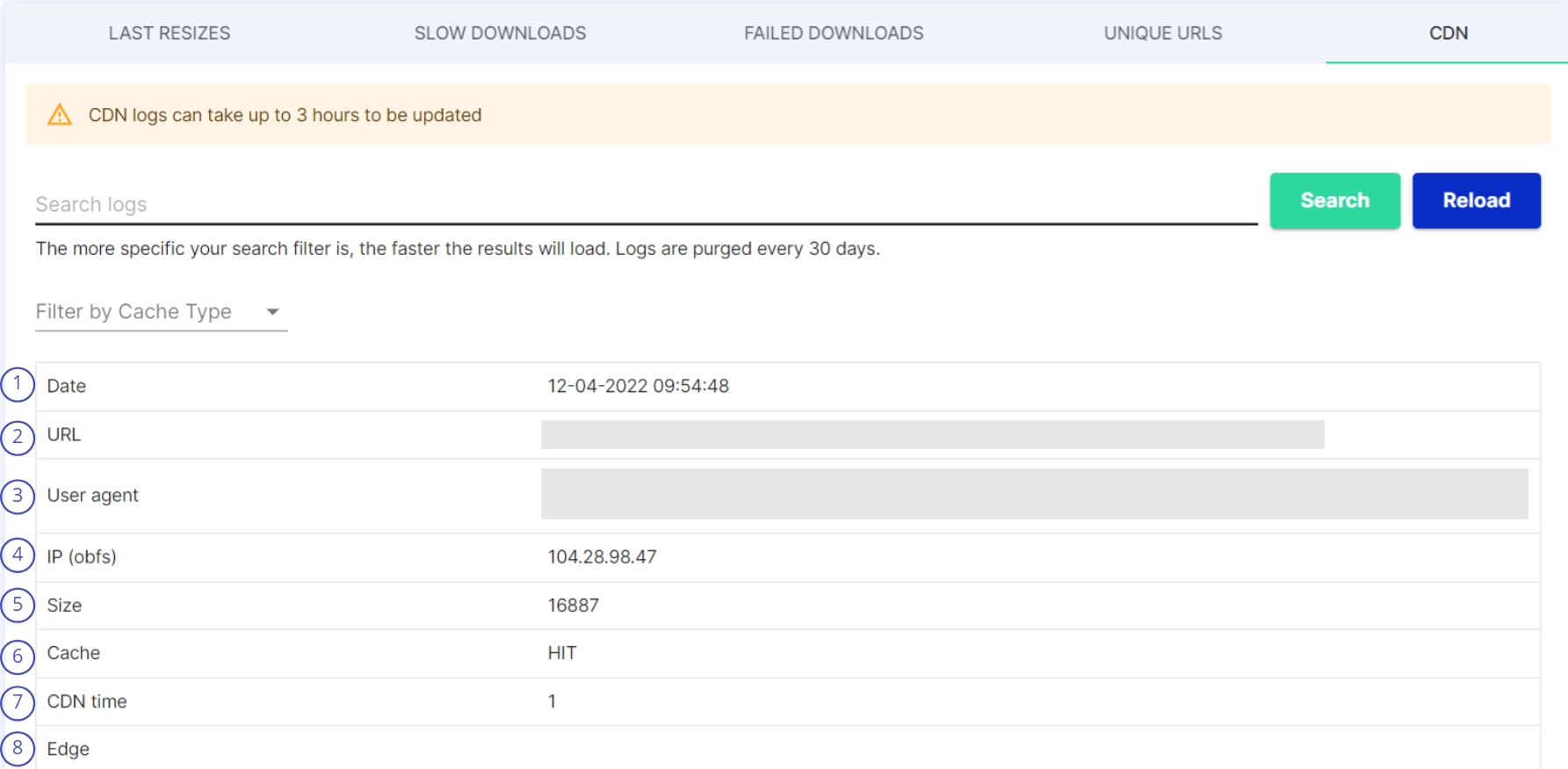Screen dimensions: 1568x769
Task: Click numbered marker 1 beside Date
Action: click(18, 385)
